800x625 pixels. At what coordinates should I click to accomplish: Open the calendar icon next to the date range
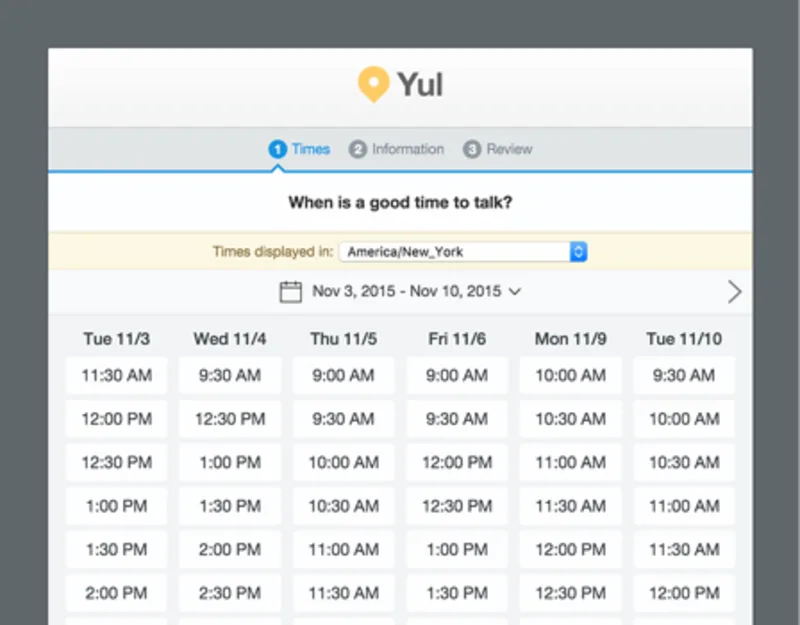pos(290,291)
